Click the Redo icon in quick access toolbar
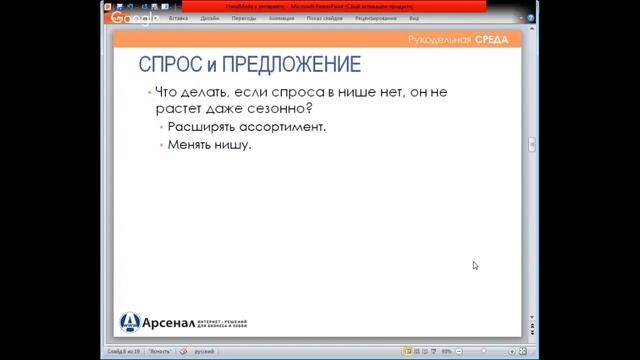This screenshot has height=360, width=640. (x=144, y=7)
